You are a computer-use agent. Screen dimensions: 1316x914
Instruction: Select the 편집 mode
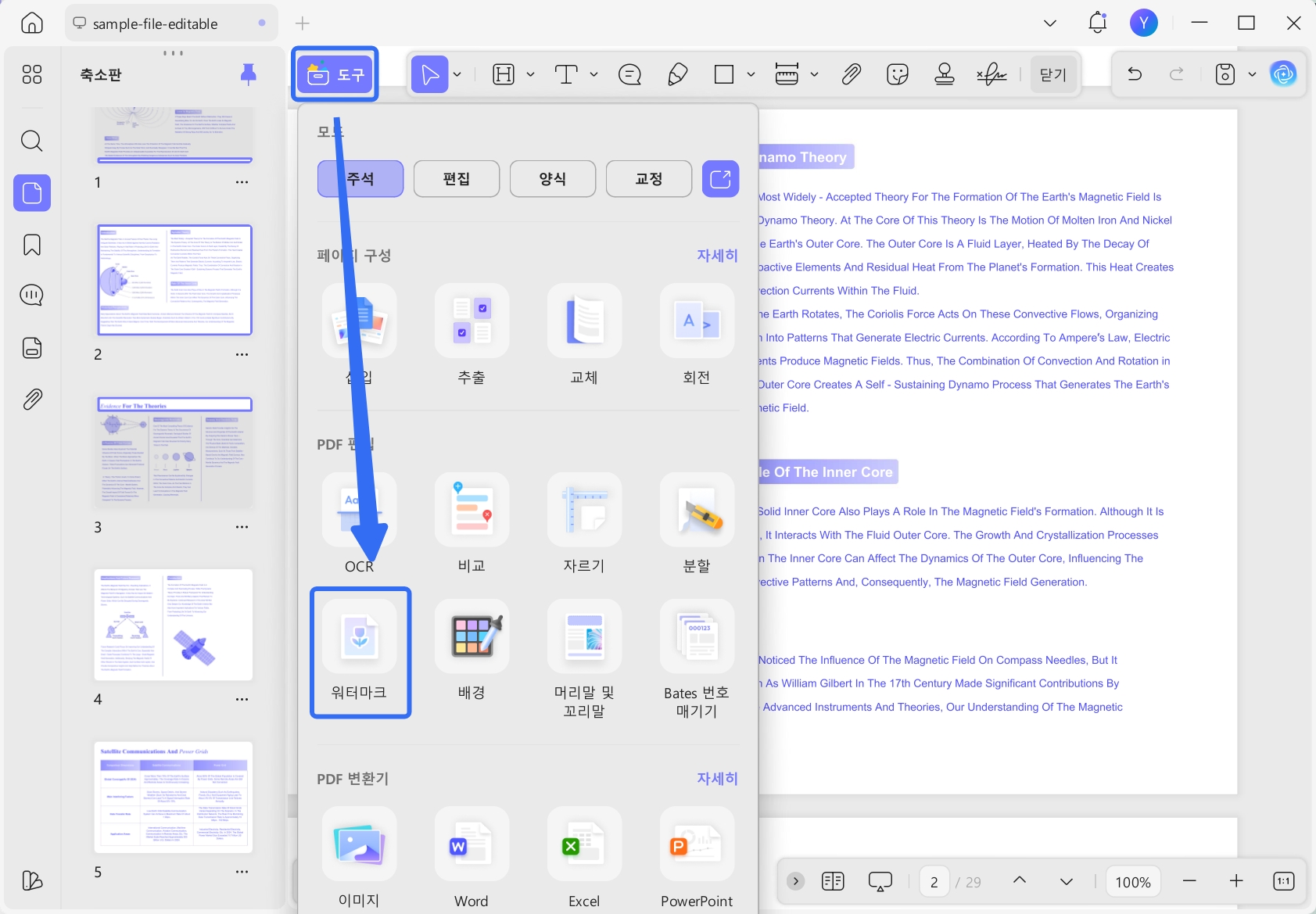tap(457, 179)
